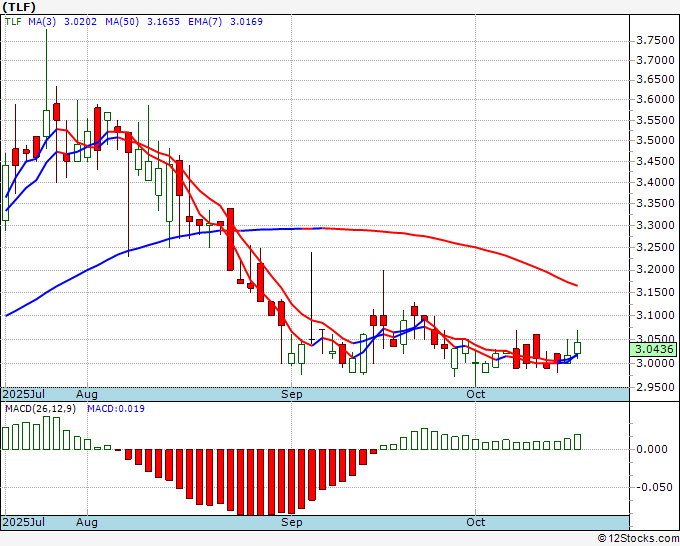Click the 3.2500 price axis label
Image resolution: width=680 pixels, height=546 pixels.
pyautogui.click(x=655, y=248)
